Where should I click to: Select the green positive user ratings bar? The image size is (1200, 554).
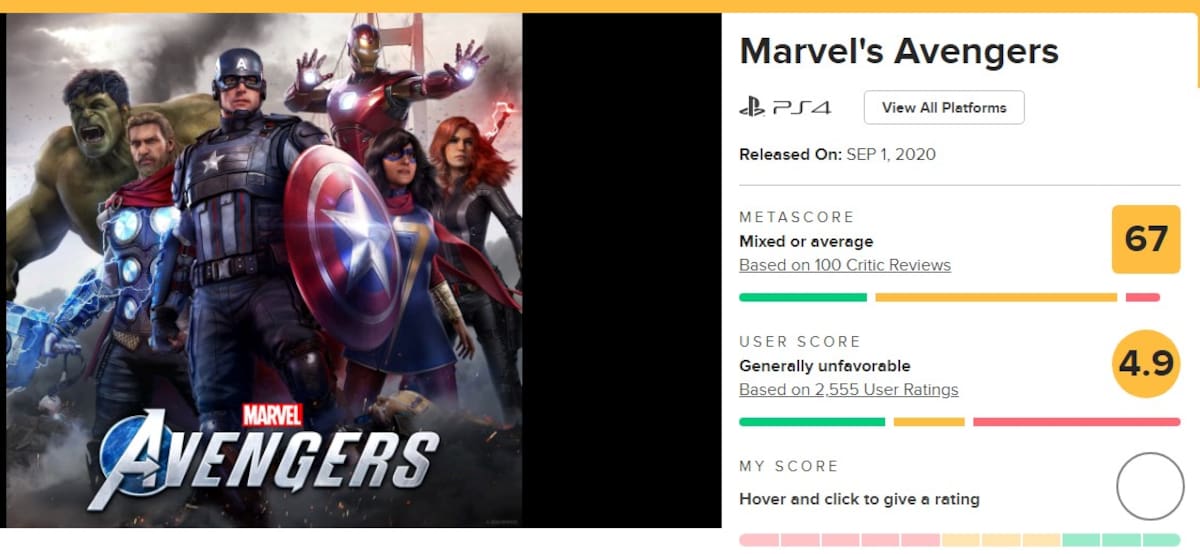tap(812, 422)
